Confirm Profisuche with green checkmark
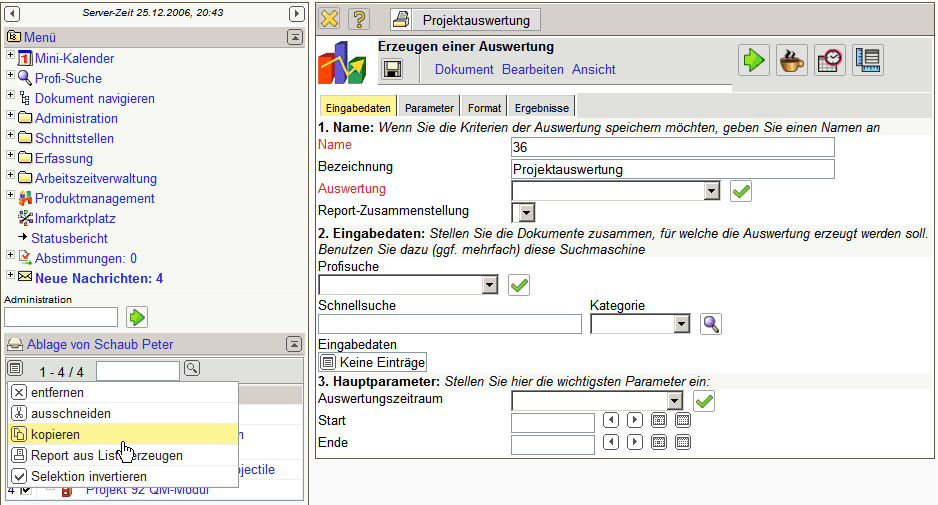 [519, 286]
